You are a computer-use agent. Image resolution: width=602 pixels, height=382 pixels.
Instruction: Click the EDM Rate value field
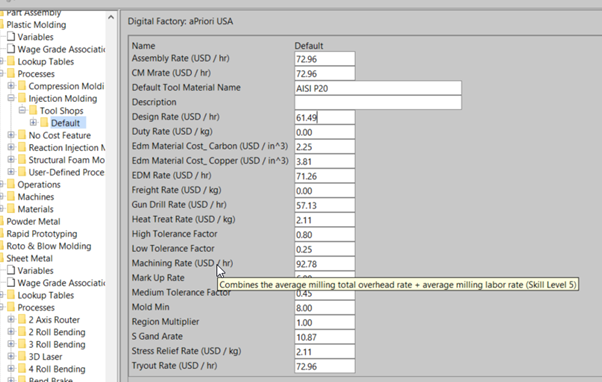pyautogui.click(x=325, y=175)
